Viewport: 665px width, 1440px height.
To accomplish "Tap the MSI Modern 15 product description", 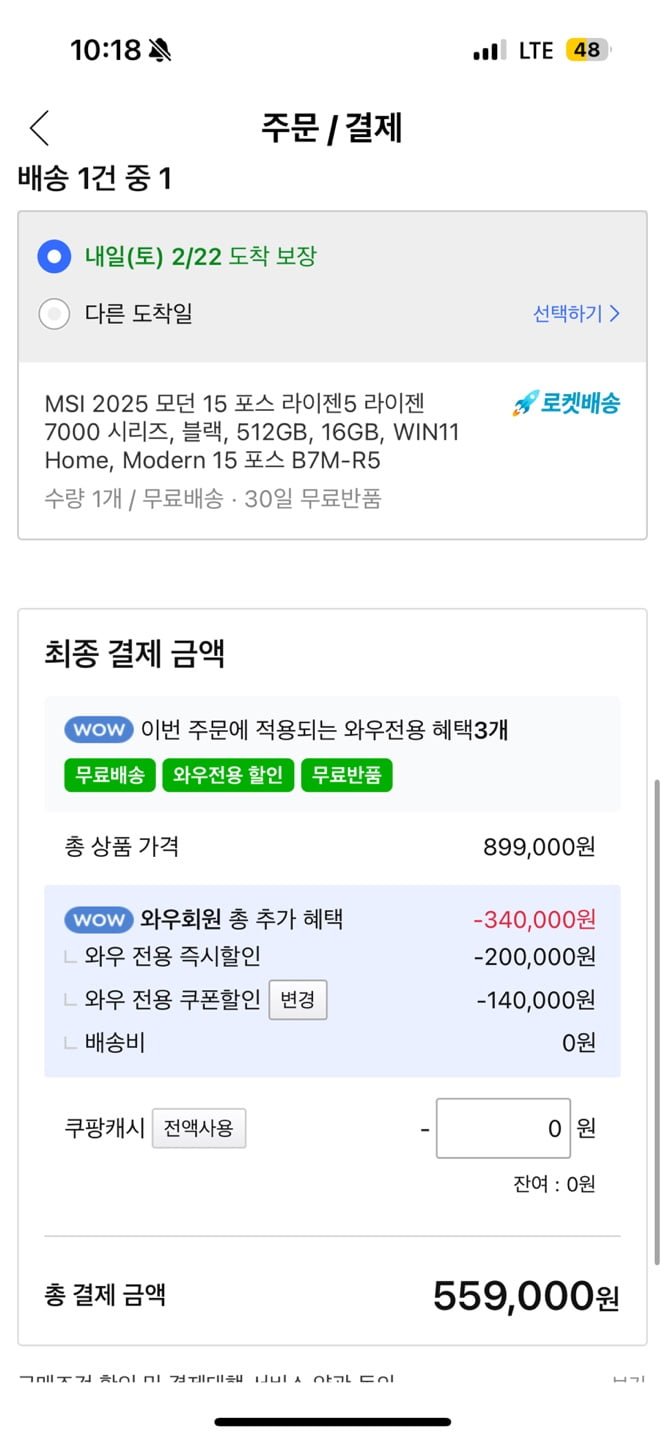I will click(240, 432).
